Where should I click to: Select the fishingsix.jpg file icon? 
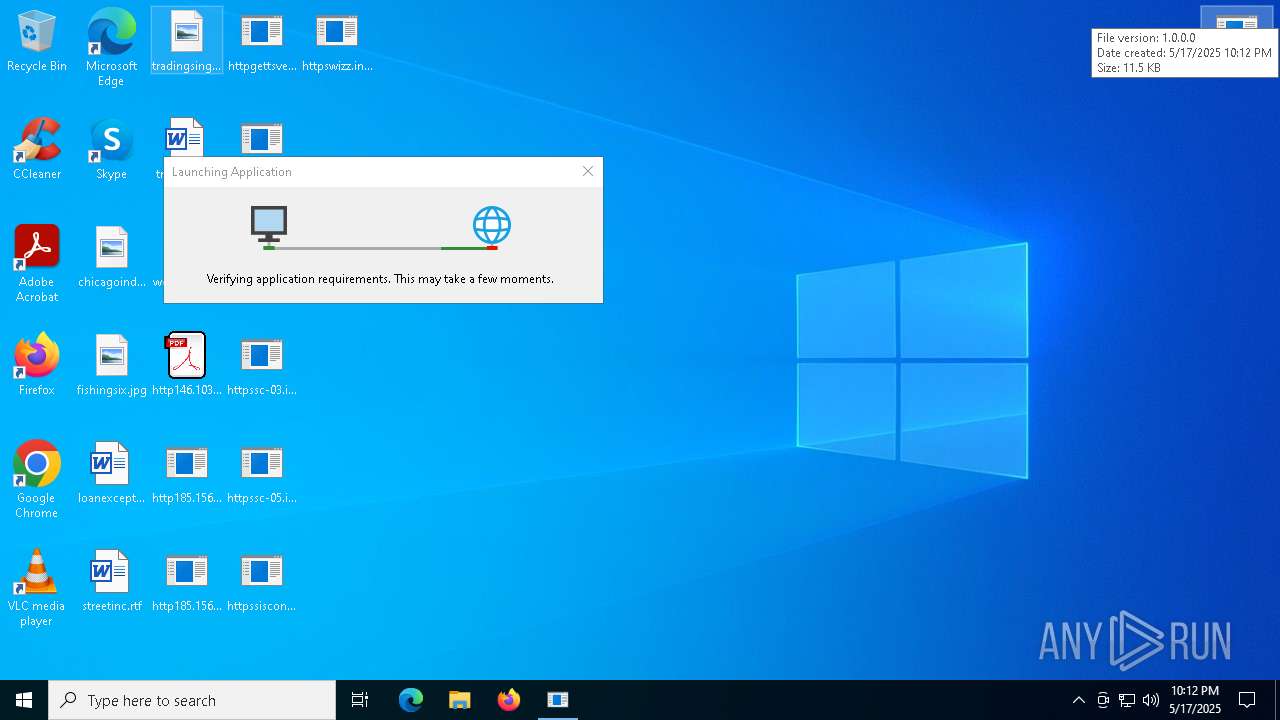112,365
